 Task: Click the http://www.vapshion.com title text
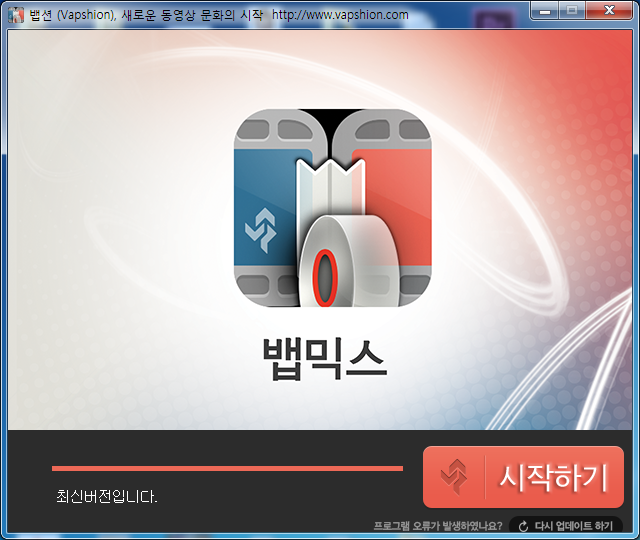(x=340, y=15)
